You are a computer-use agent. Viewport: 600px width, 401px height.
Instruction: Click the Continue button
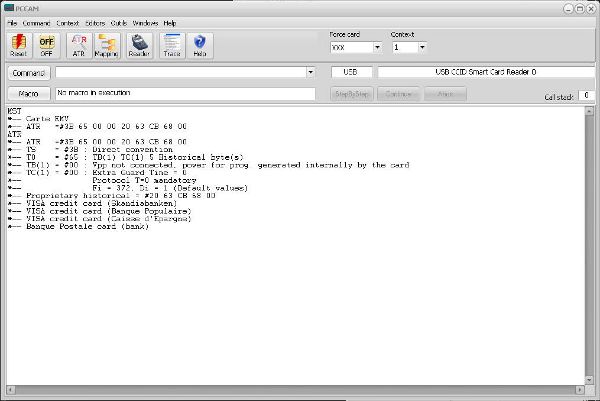click(x=398, y=94)
